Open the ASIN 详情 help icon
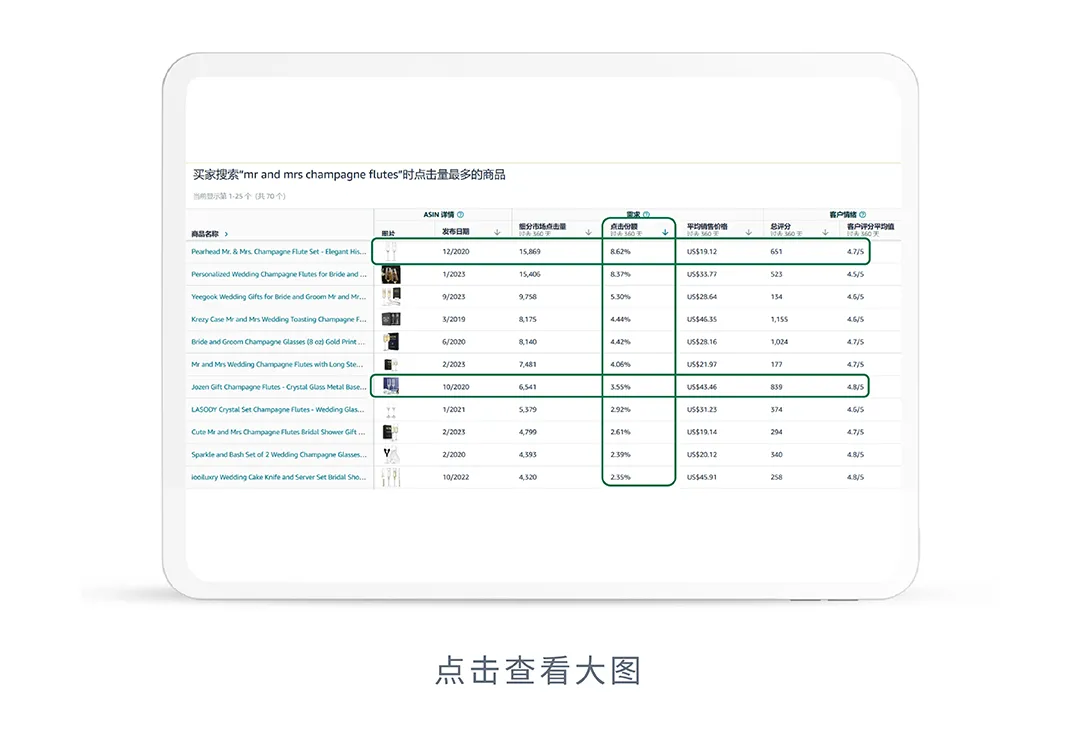 pos(461,214)
